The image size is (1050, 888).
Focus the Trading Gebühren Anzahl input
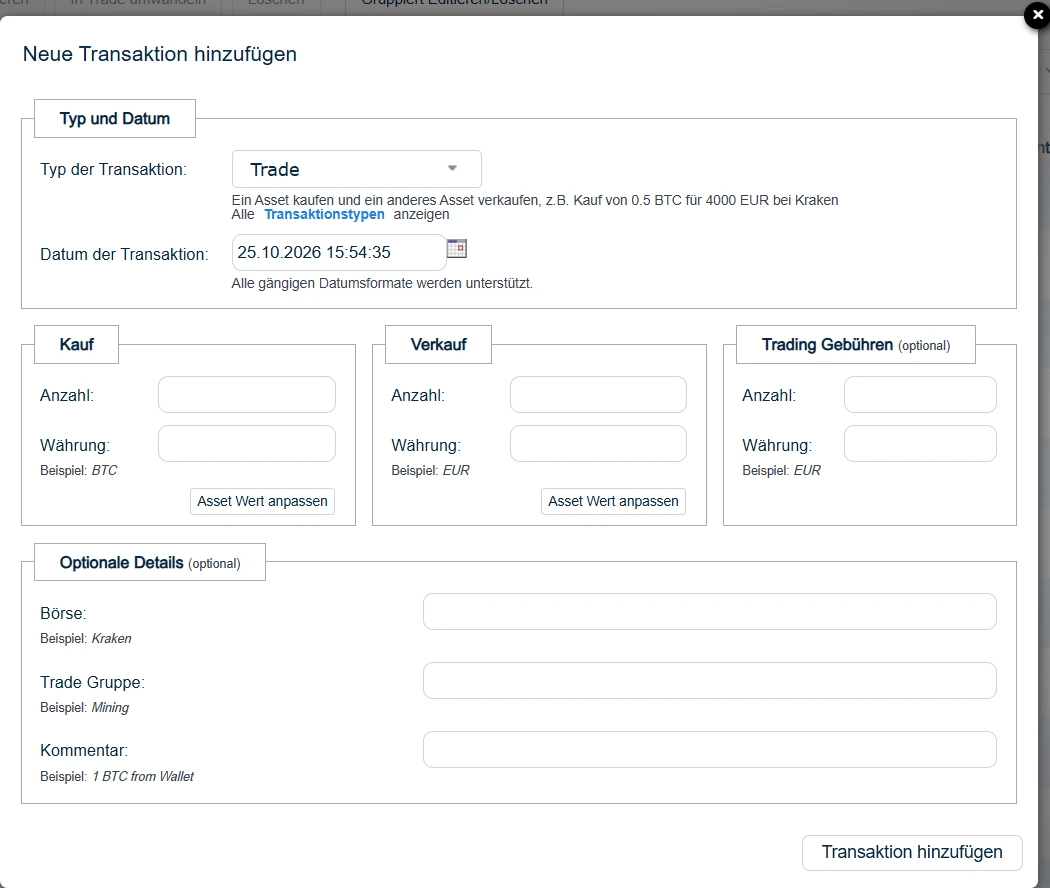(x=920, y=394)
